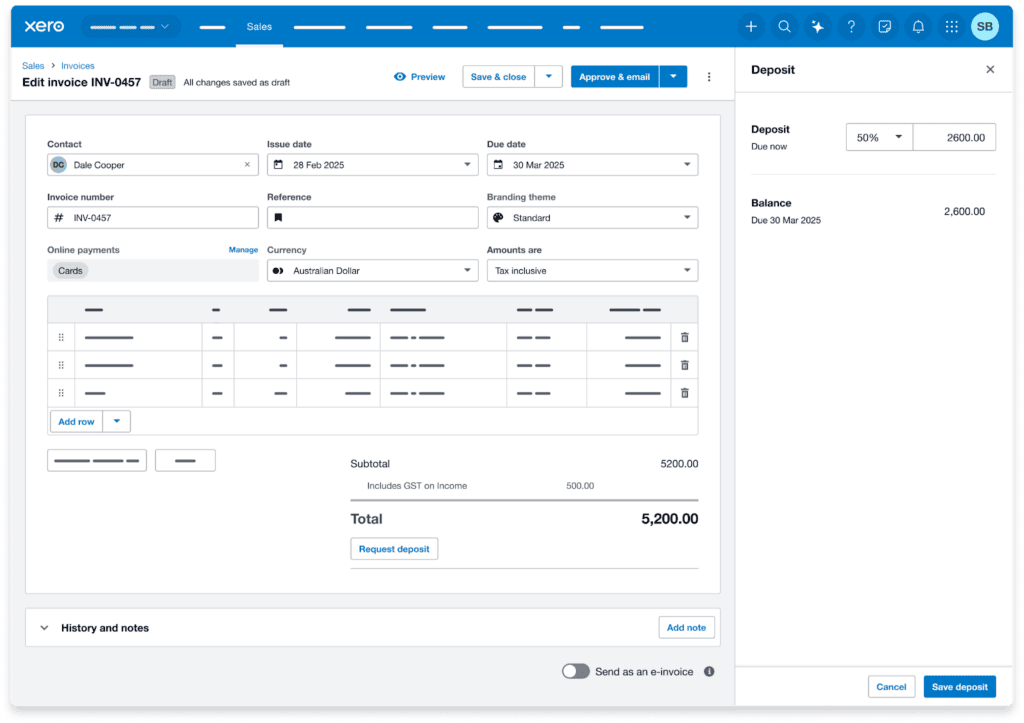This screenshot has width=1024, height=723.
Task: Click the plus create-new icon in header
Action: coord(751,27)
